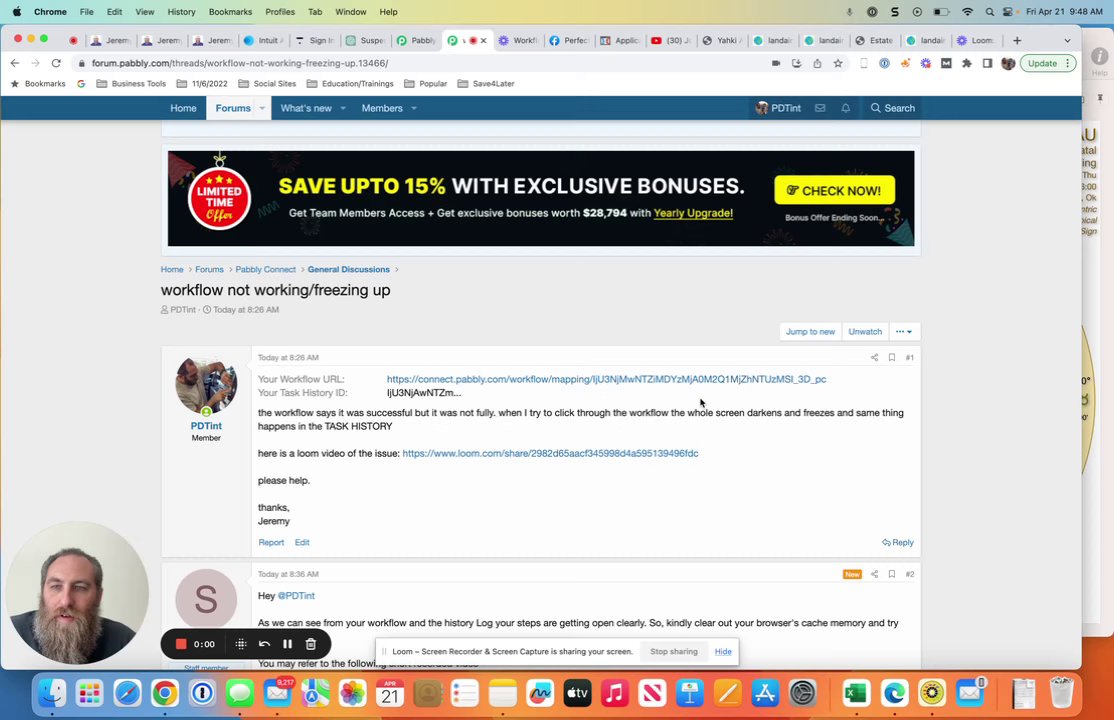Open the Business Tools bookmark folder
The height and width of the screenshot is (720, 1114).
(x=131, y=84)
